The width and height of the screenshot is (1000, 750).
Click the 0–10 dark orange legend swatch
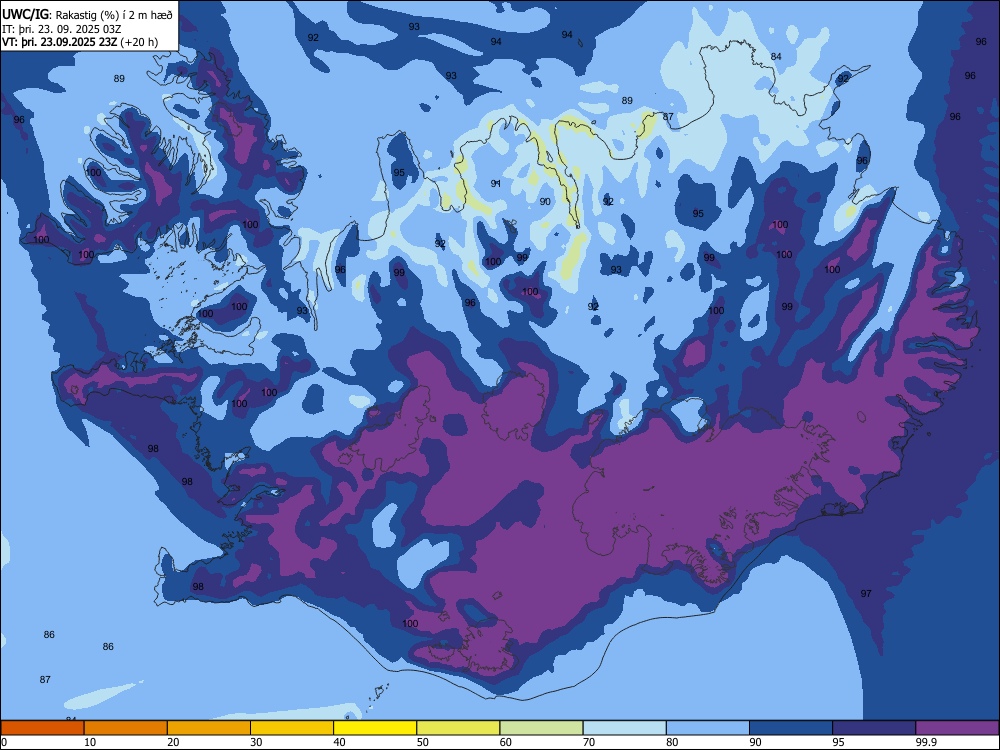point(42,728)
